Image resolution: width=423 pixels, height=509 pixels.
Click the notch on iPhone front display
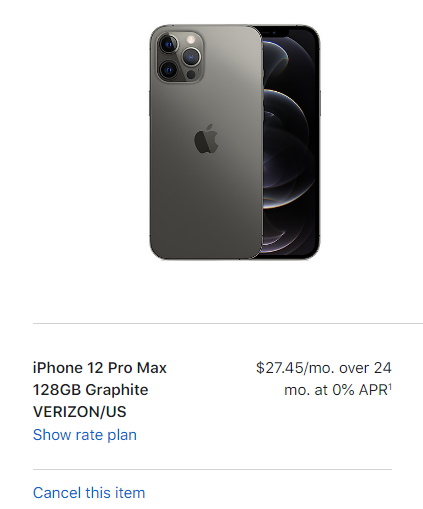click(274, 32)
